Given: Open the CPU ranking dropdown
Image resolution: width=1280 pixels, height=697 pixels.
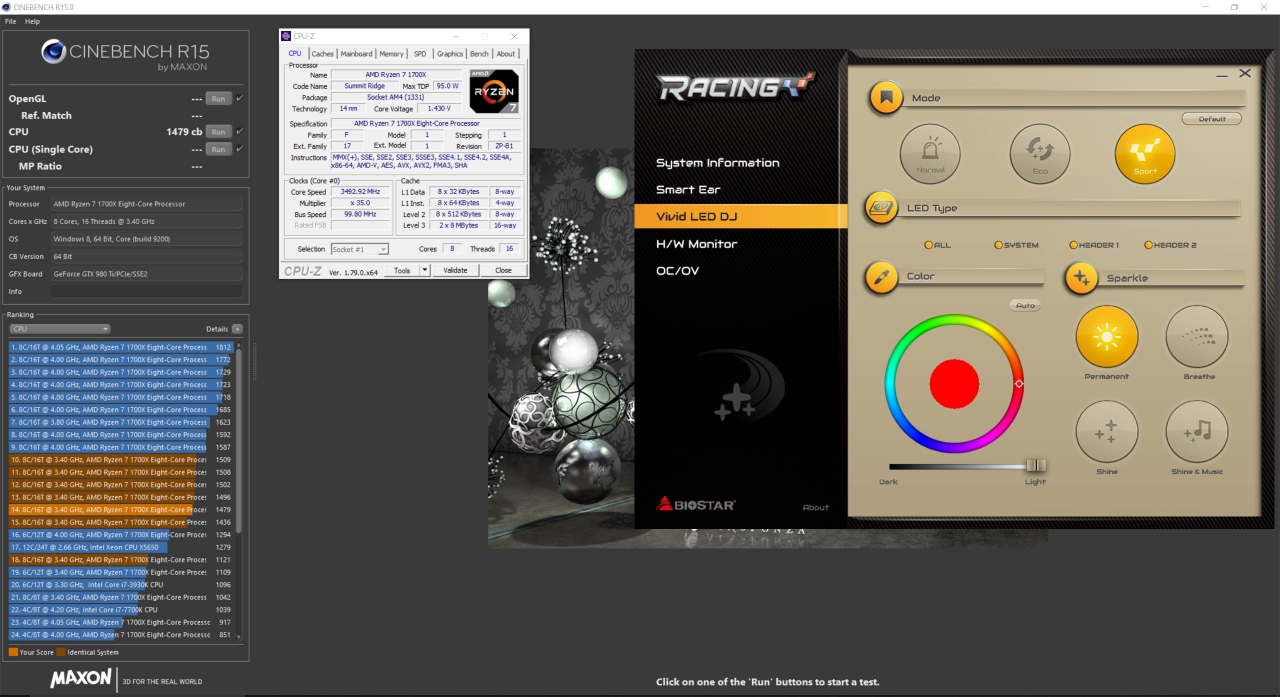Looking at the screenshot, I should pos(60,329).
